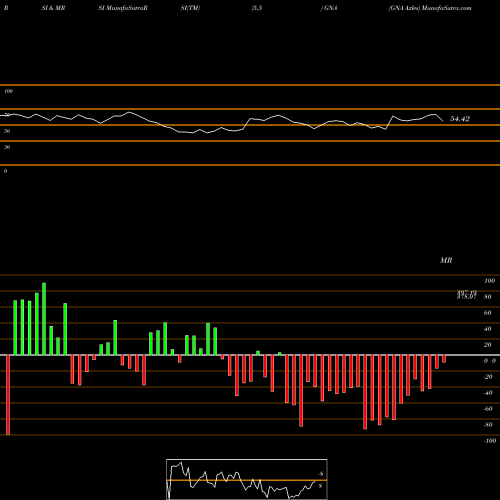Click the ') GNA' header text
This screenshot has height=500, width=500.
coord(329,8)
